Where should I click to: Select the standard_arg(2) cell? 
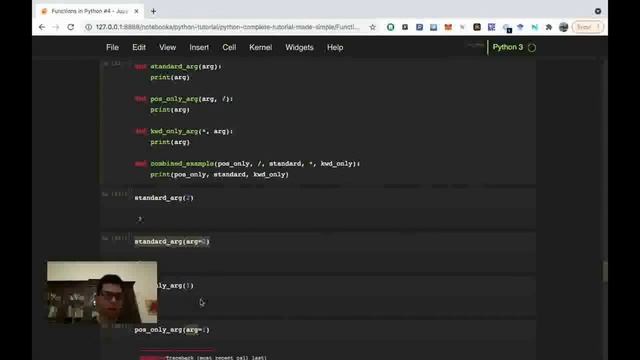(318, 198)
